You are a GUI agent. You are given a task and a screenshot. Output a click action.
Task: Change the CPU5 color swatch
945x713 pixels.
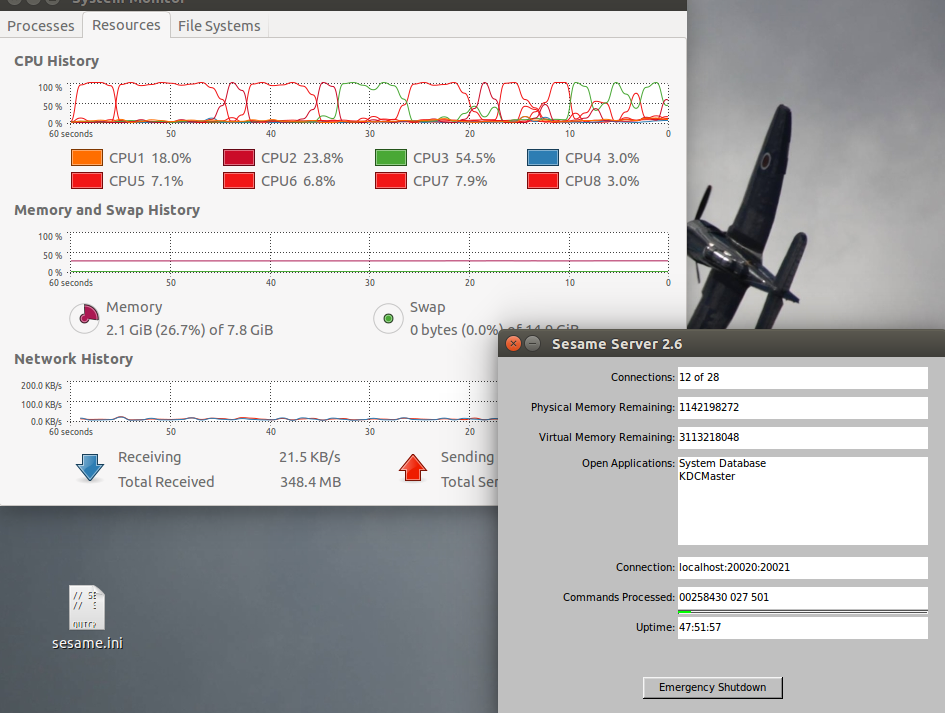click(87, 181)
